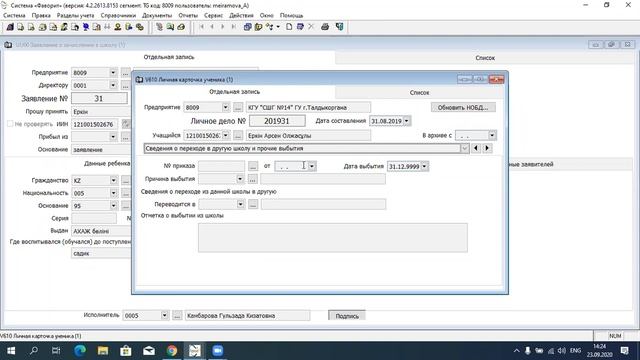Click the ellipsis button next to Исполнитель
The height and width of the screenshot is (360, 640).
pos(177,315)
